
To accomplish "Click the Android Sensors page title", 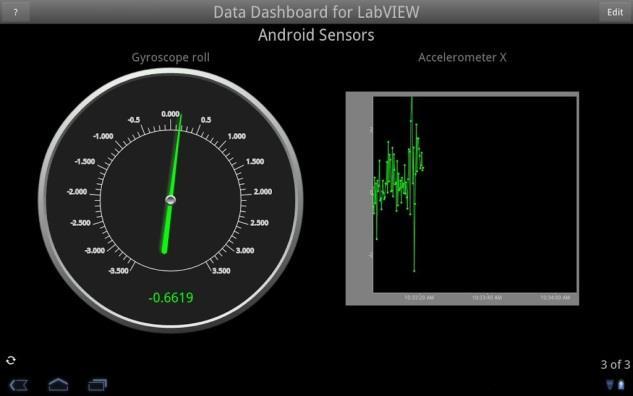I will click(x=316, y=35).
